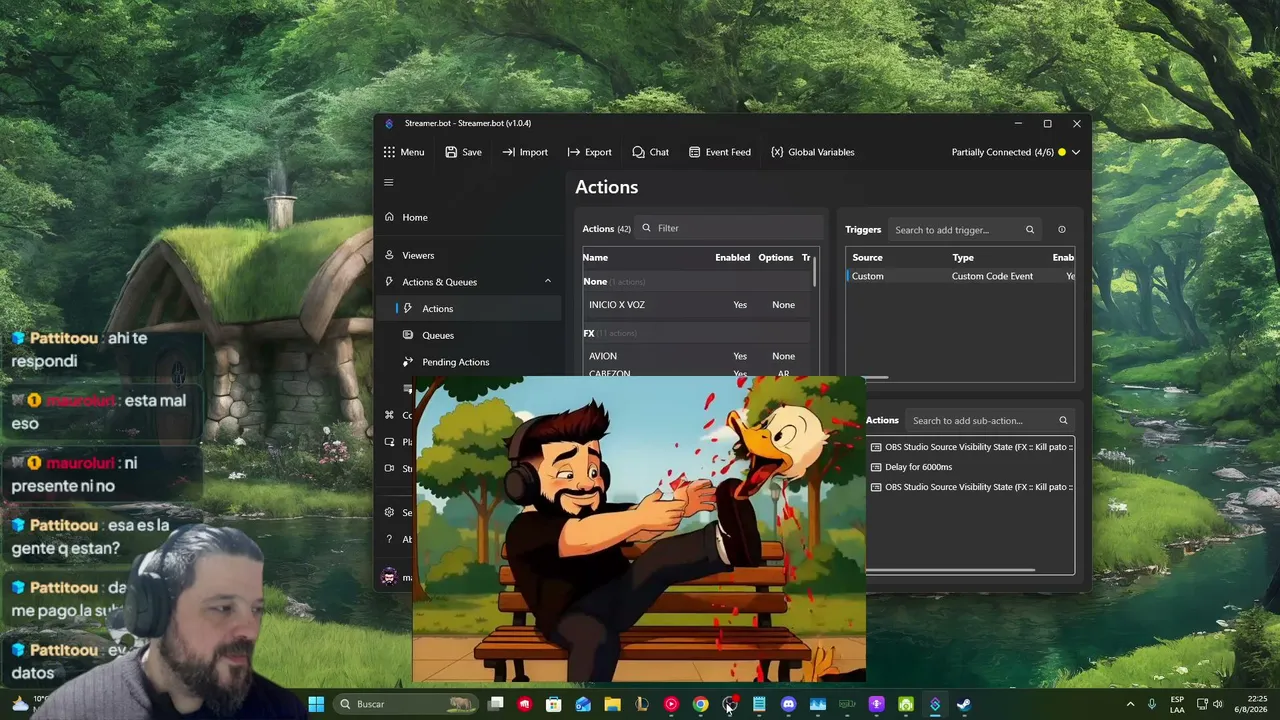
Task: Open the Import dialog
Action: point(525,152)
